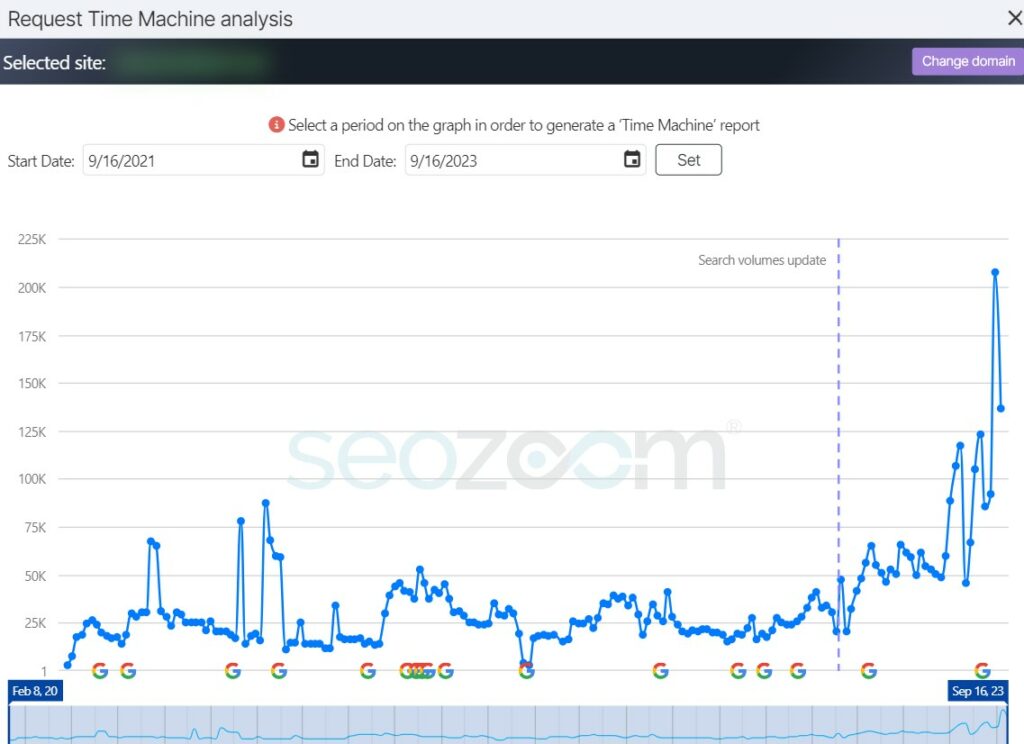
Task: Grab the right range handle labeled Sep 16, 23
Action: click(x=976, y=691)
